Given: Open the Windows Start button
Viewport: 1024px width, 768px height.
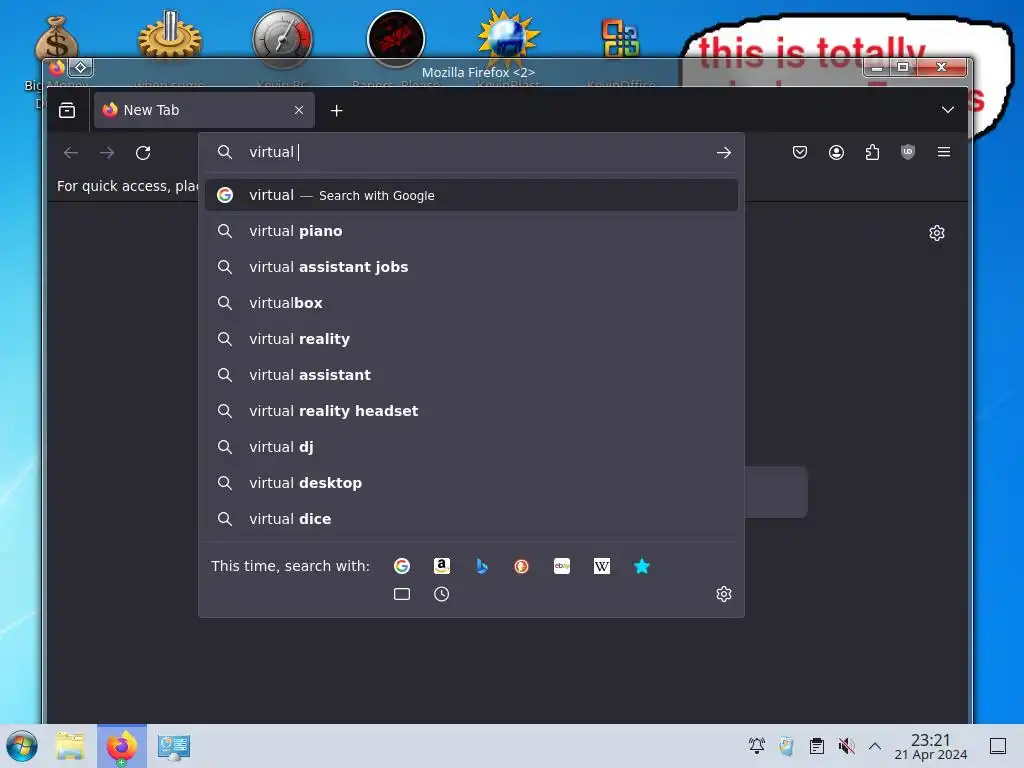Looking at the screenshot, I should pos(22,746).
